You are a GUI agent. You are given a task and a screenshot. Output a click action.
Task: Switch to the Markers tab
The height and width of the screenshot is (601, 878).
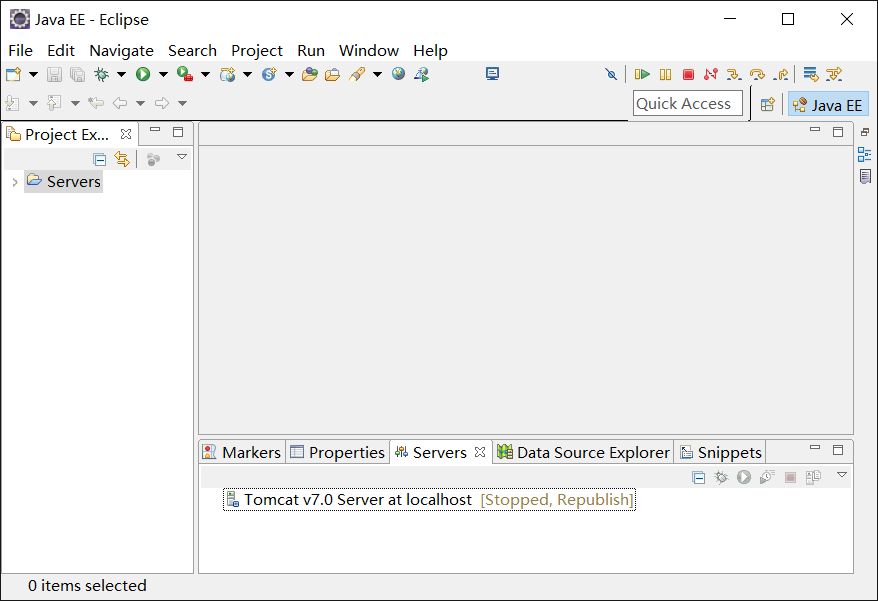pyautogui.click(x=242, y=452)
